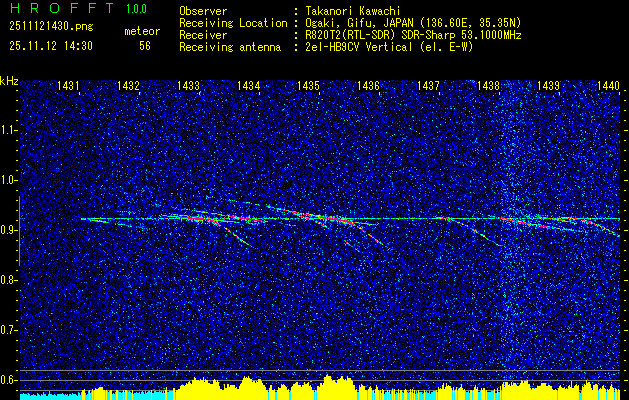Select the 0.8 frequency axis label

8,280
